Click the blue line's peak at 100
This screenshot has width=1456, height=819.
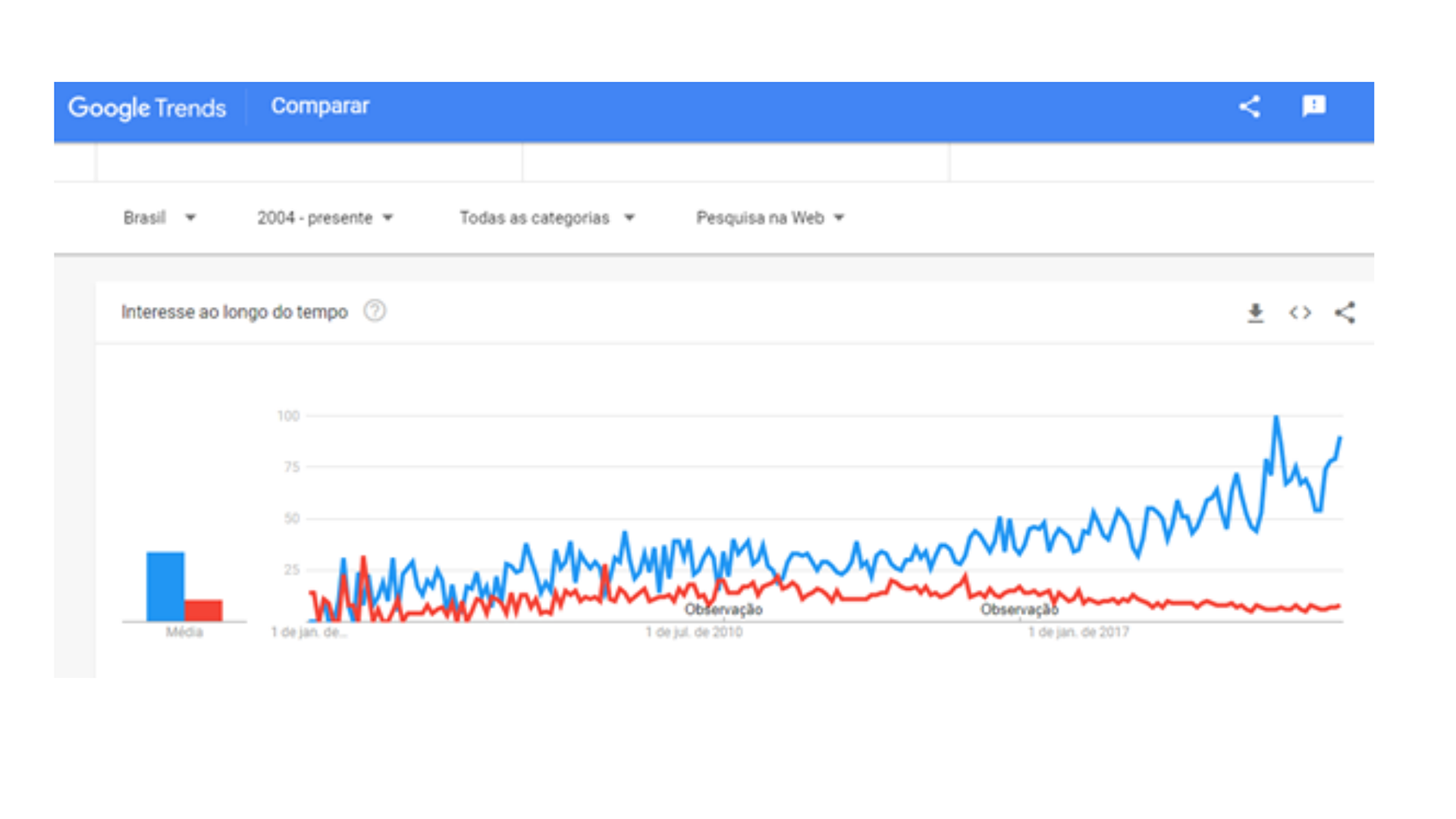point(1276,417)
